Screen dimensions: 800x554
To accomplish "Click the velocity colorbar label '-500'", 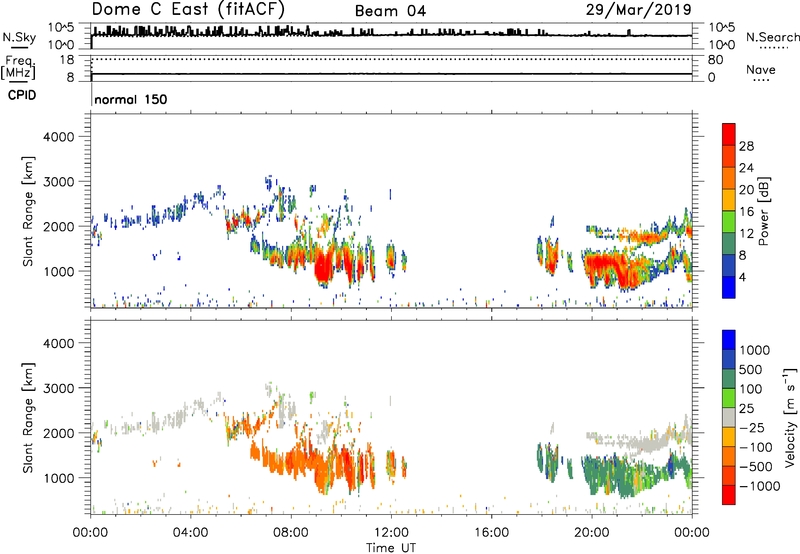I will [x=756, y=467].
